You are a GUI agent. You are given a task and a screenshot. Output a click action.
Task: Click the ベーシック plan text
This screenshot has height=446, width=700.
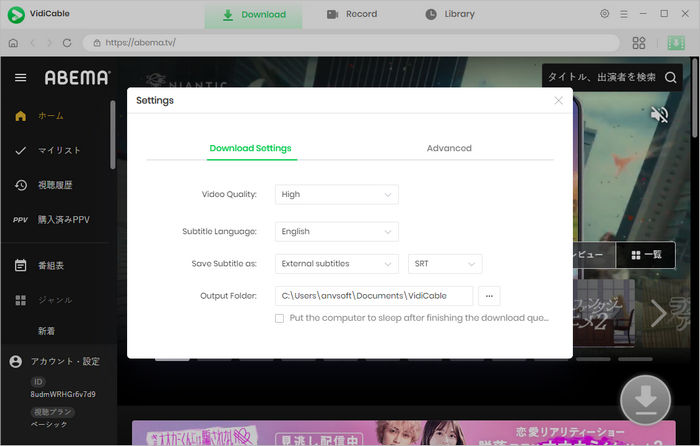(x=49, y=424)
